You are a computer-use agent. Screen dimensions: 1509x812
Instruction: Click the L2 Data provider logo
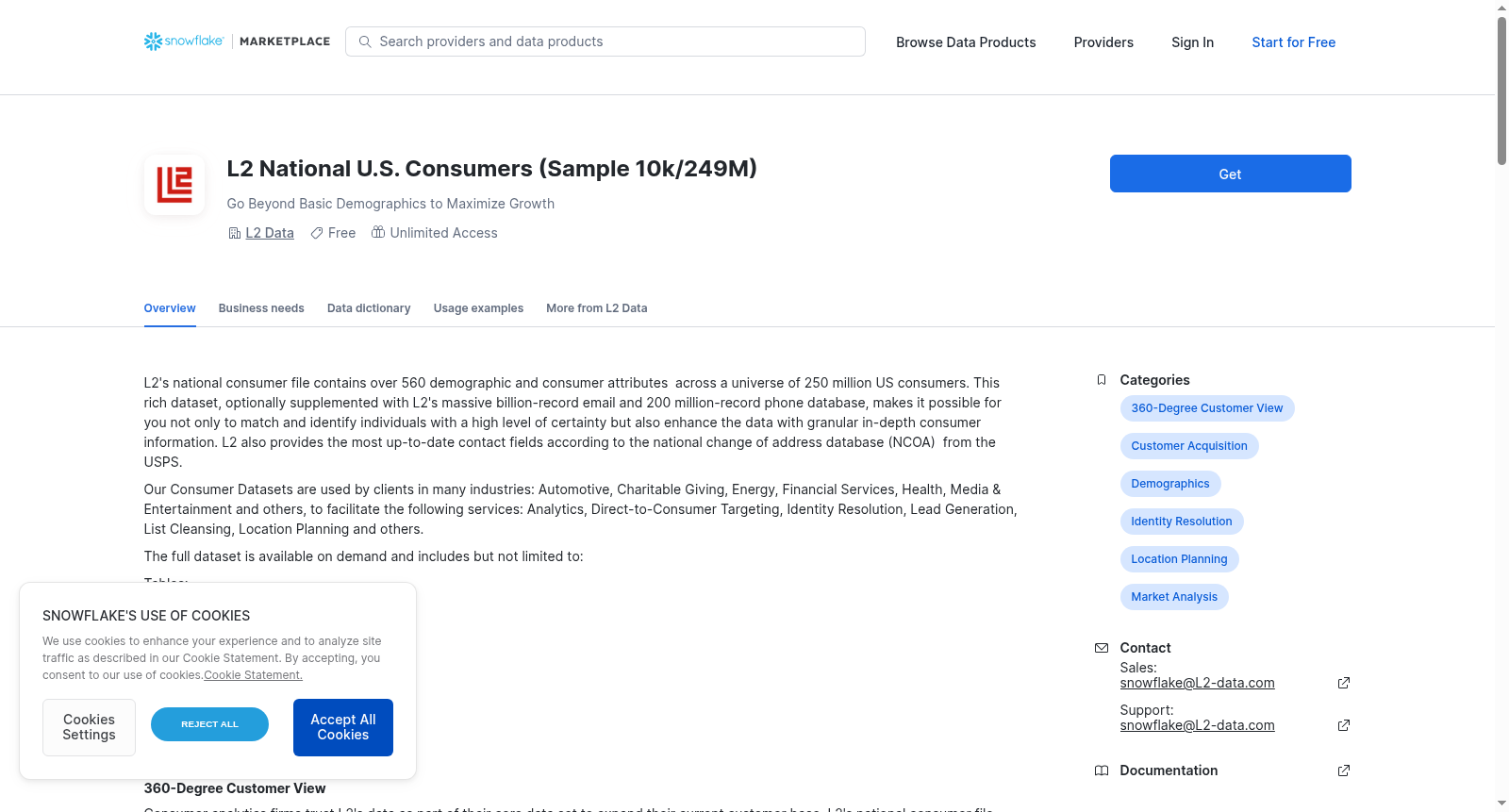coord(174,185)
